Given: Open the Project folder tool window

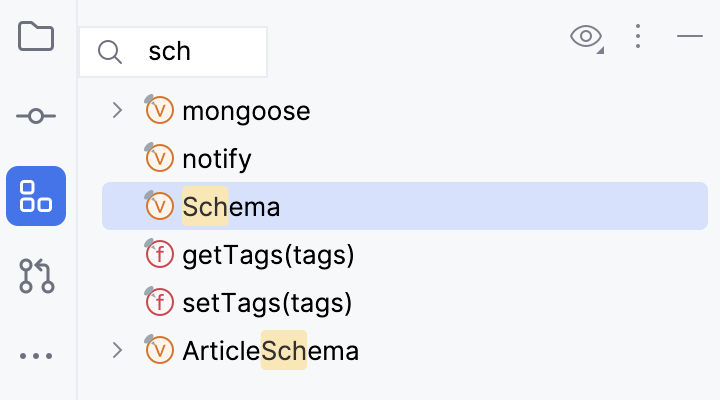Looking at the screenshot, I should [36, 37].
